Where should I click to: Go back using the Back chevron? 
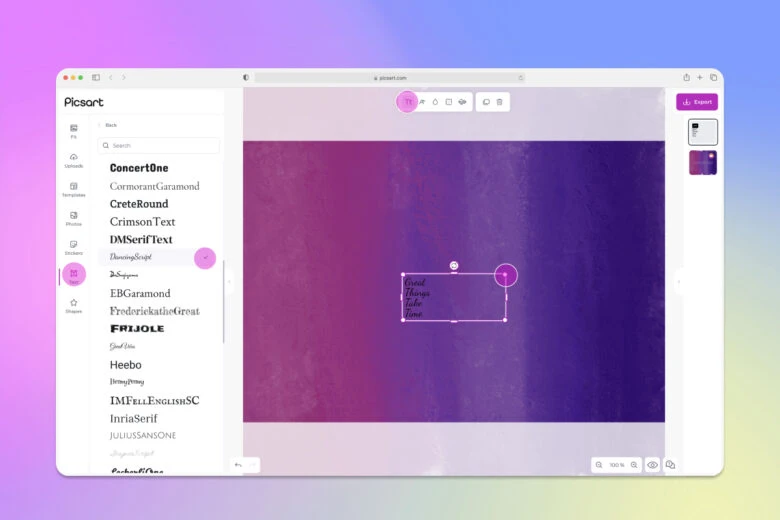click(100, 125)
